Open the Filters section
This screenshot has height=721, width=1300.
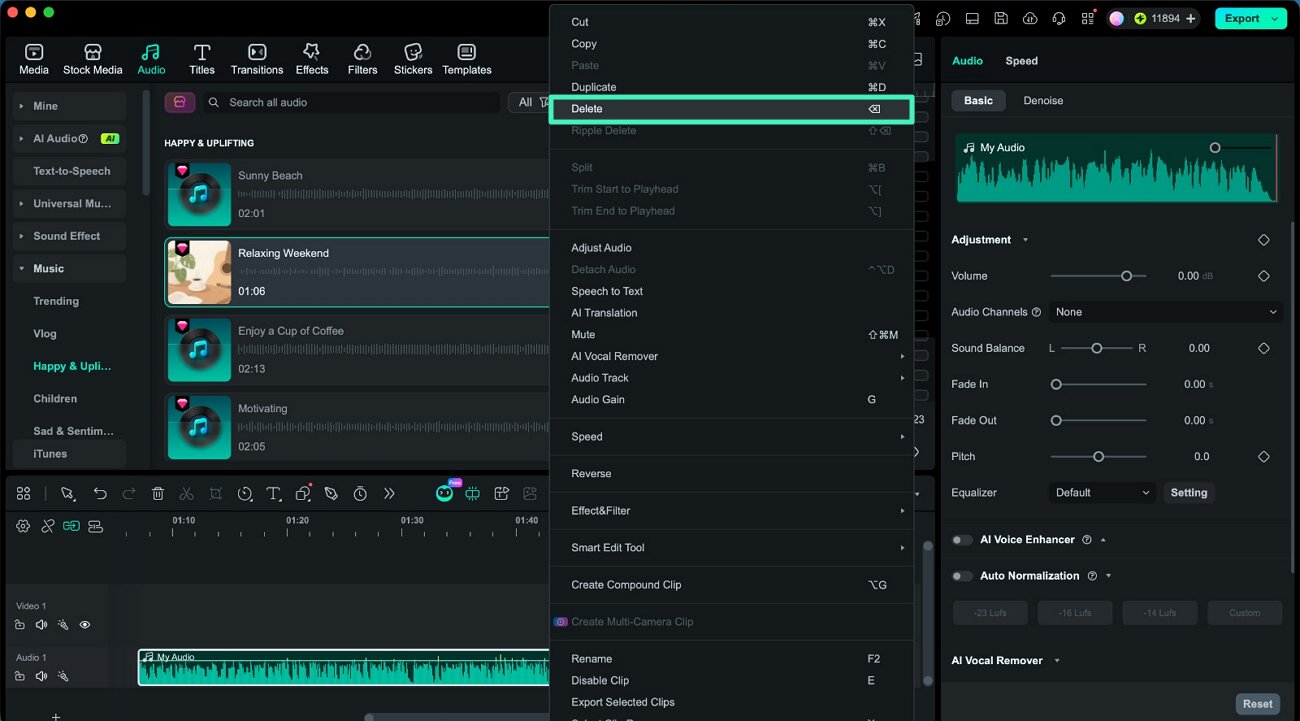tap(362, 59)
